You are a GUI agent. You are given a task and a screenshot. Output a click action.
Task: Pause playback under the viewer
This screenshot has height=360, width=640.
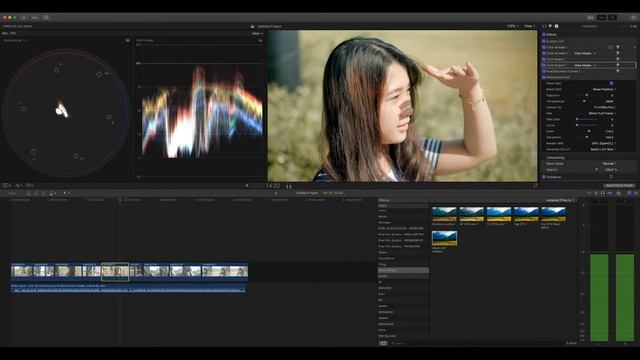pyautogui.click(x=289, y=186)
